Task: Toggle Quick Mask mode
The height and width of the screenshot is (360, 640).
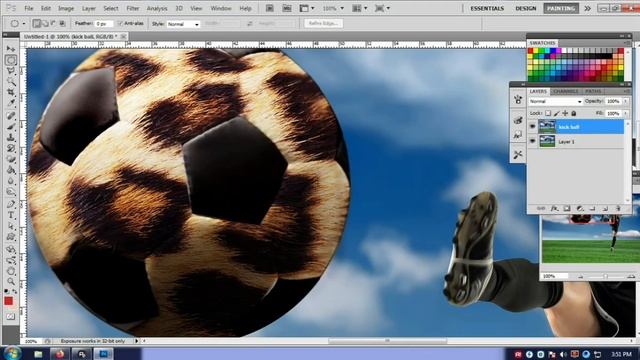Action: pos(11,316)
